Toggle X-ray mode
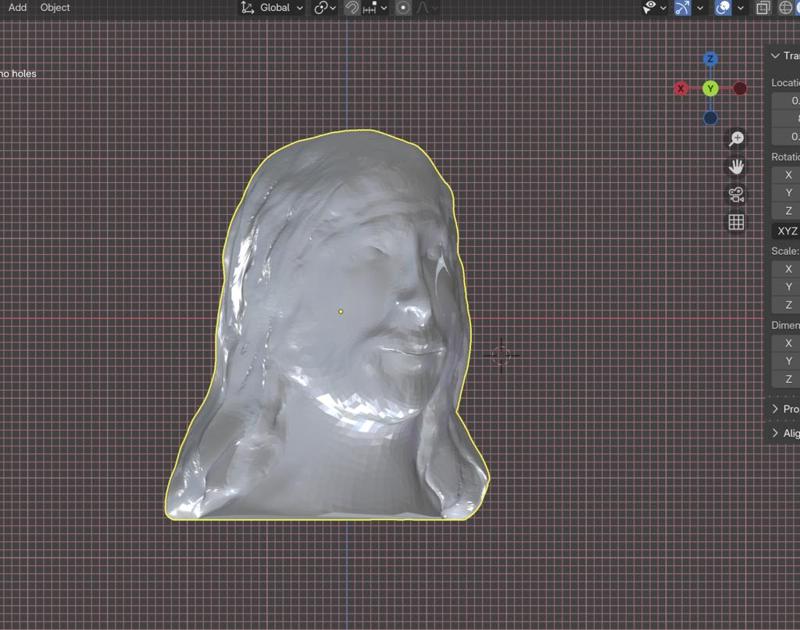This screenshot has width=800, height=630. click(763, 8)
